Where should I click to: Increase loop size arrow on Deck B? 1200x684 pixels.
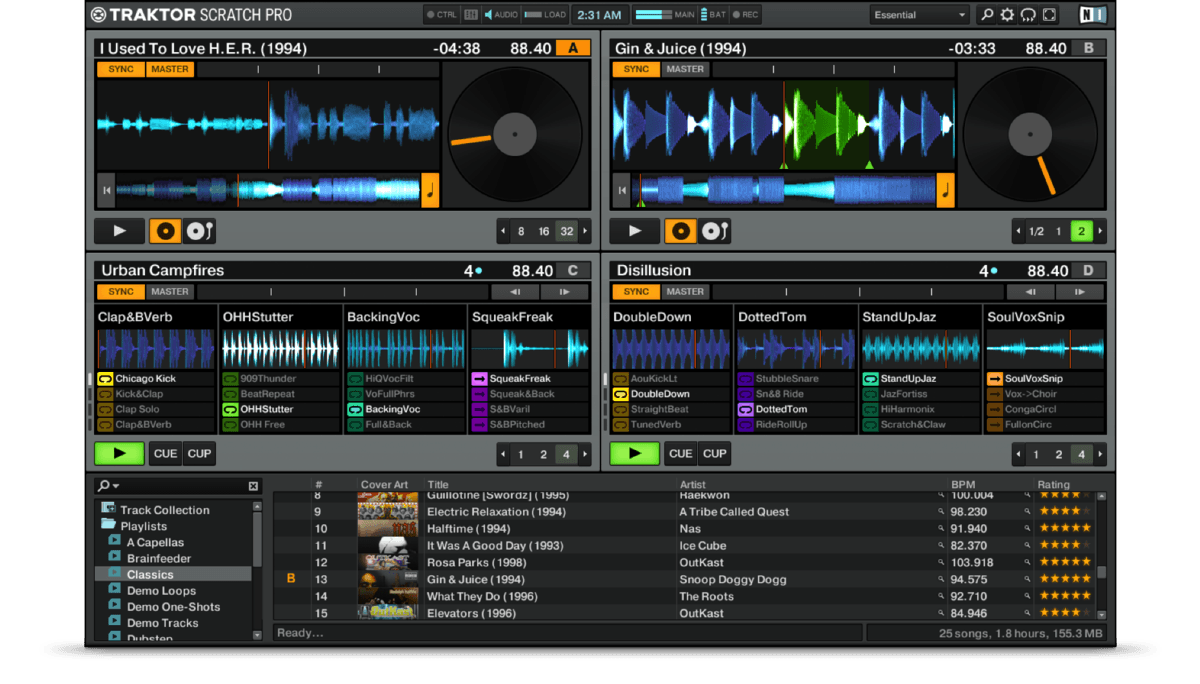pyautogui.click(x=1100, y=231)
